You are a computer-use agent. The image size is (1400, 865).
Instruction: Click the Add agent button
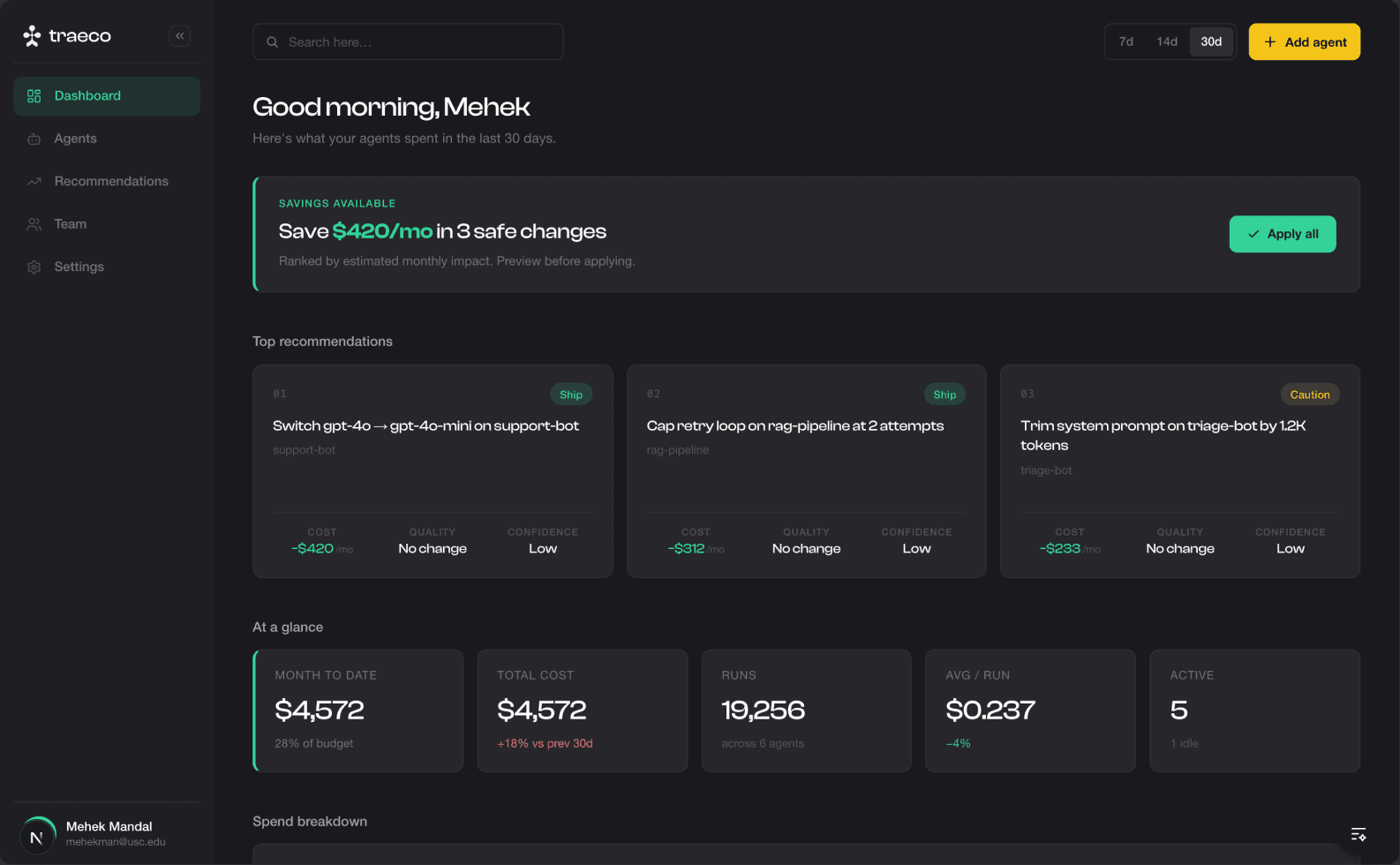(1305, 42)
